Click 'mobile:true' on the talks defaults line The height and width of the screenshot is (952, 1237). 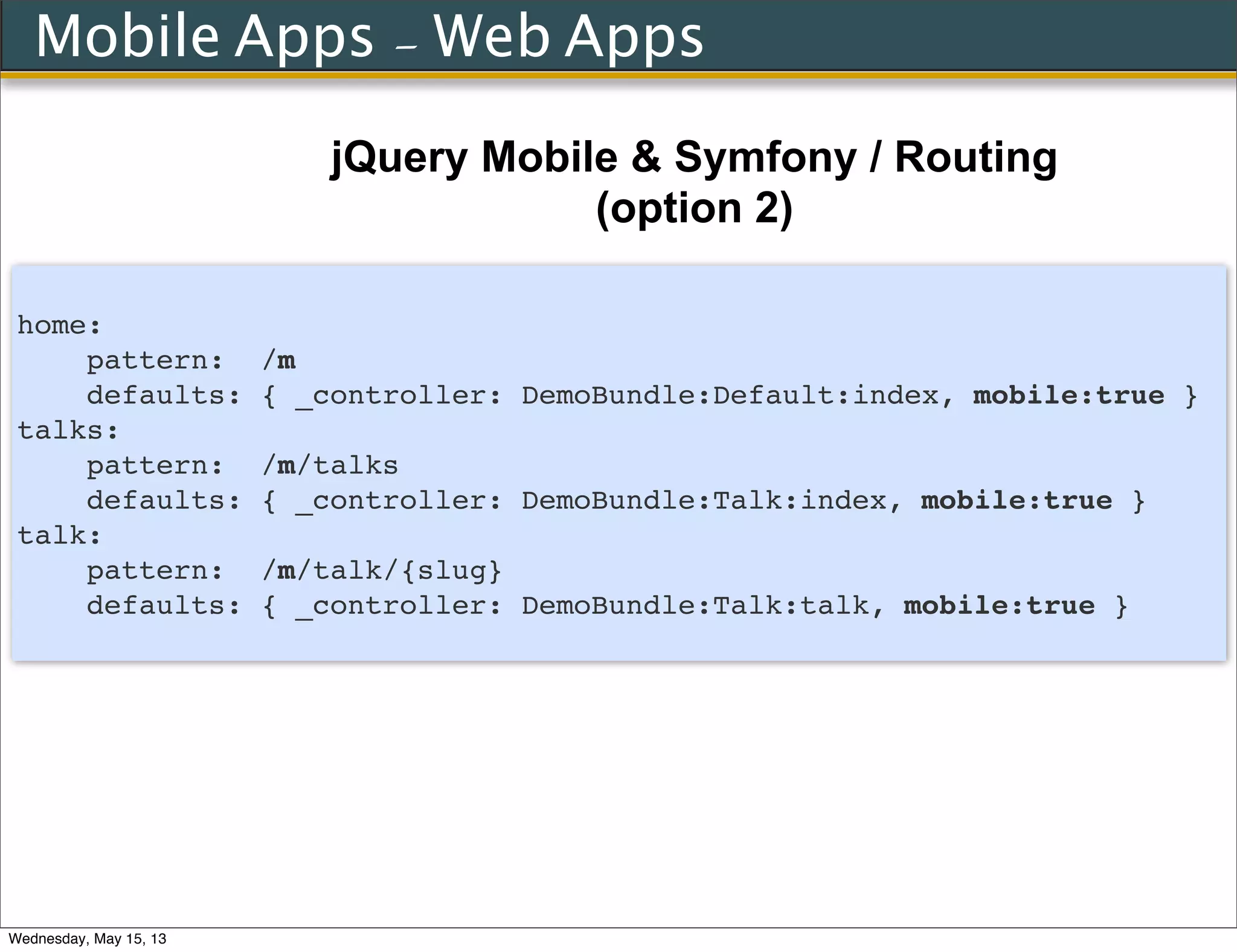point(1016,501)
